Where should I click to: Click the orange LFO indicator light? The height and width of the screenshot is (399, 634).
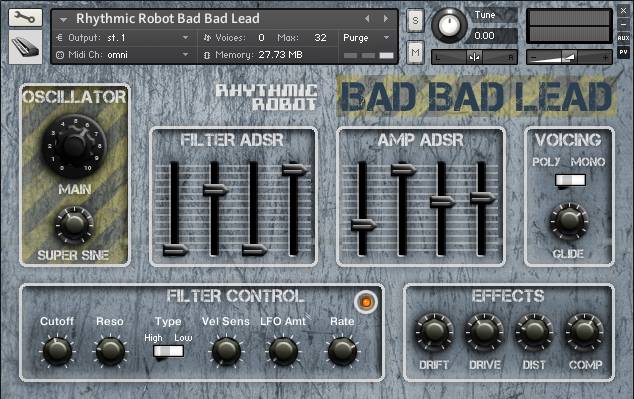tap(366, 302)
